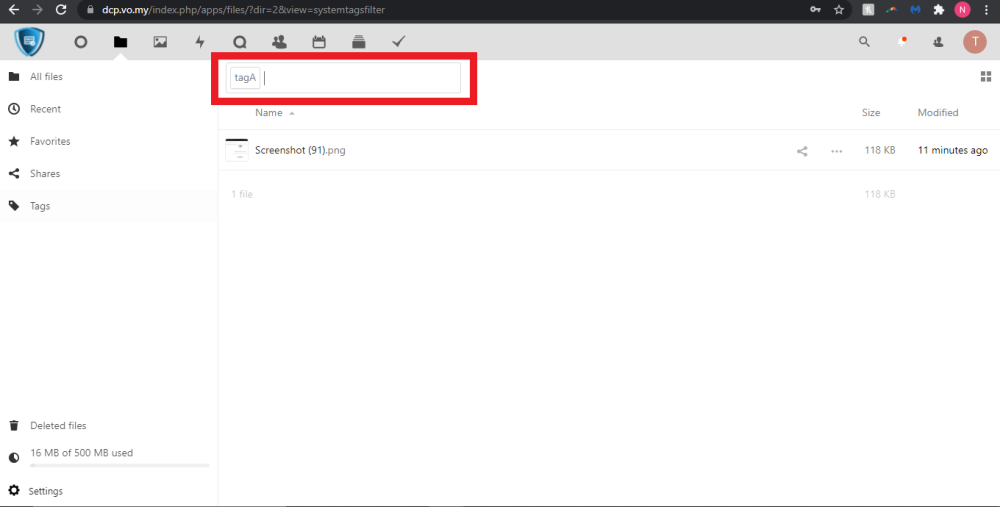The width and height of the screenshot is (1000, 507).
Task: Open the notifications bell
Action: pos(902,42)
